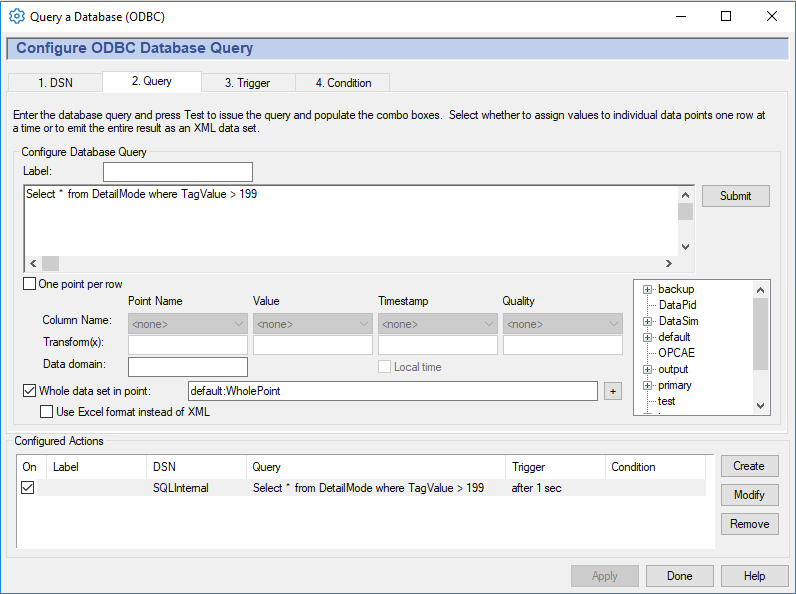Create a new configured action

(x=749, y=466)
